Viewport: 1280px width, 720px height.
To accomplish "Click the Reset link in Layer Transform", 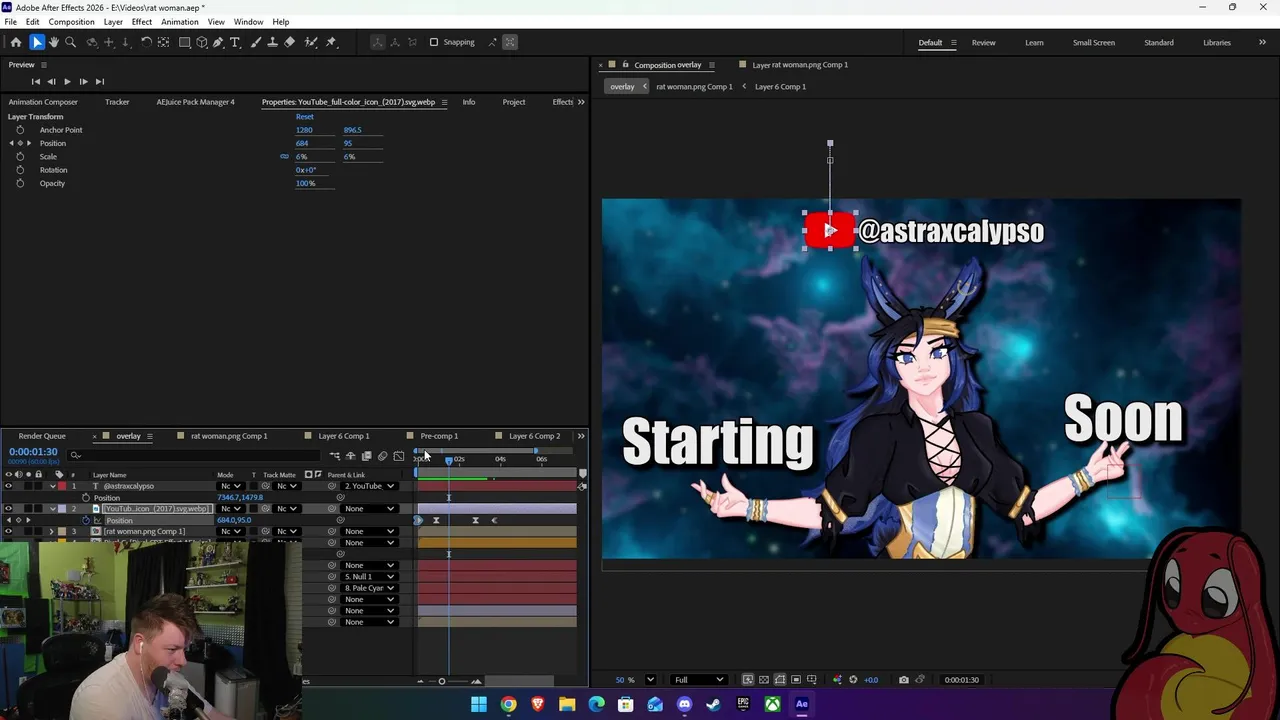I will coord(304,117).
